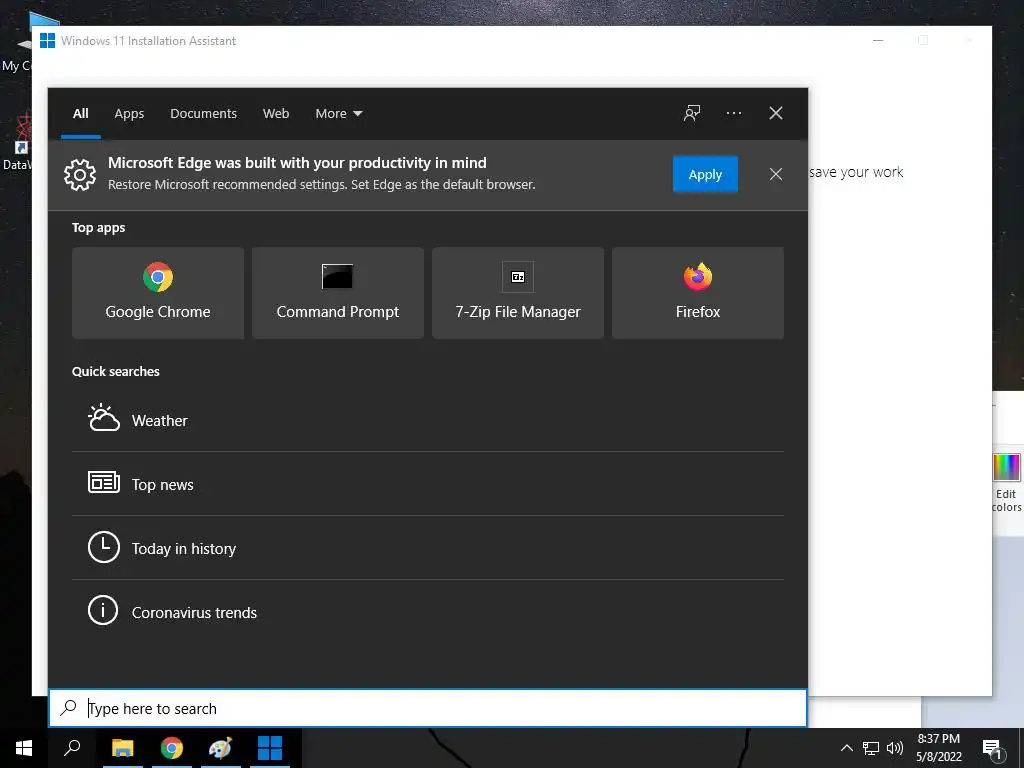Screen dimensions: 1024x768
Task: Open the network status tray icon
Action: click(871, 748)
